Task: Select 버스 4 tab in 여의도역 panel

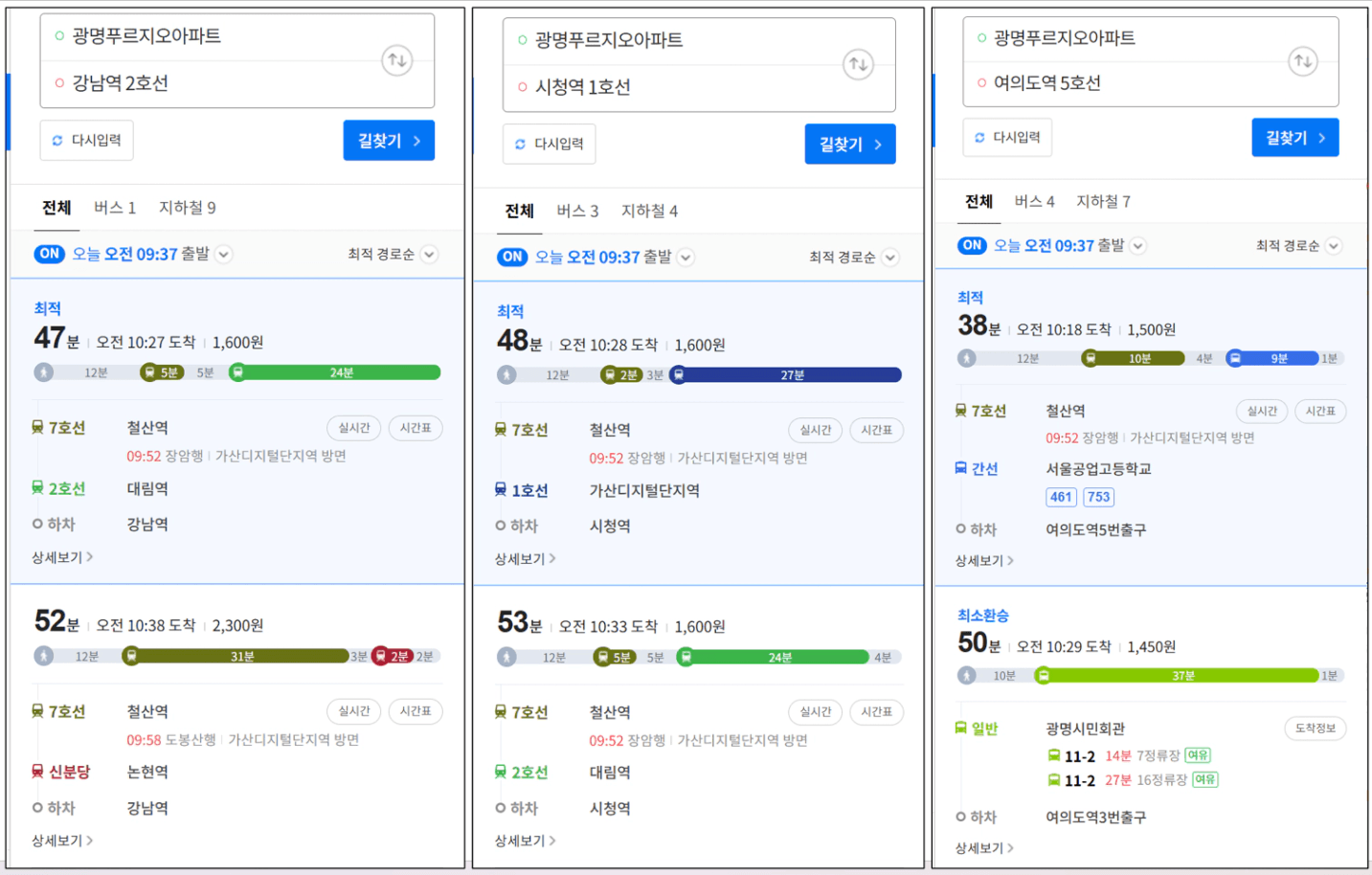Action: point(1034,201)
